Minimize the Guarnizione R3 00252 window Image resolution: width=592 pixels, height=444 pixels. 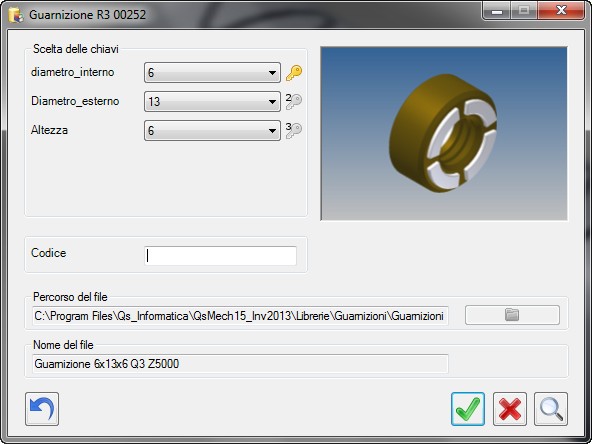497,11
